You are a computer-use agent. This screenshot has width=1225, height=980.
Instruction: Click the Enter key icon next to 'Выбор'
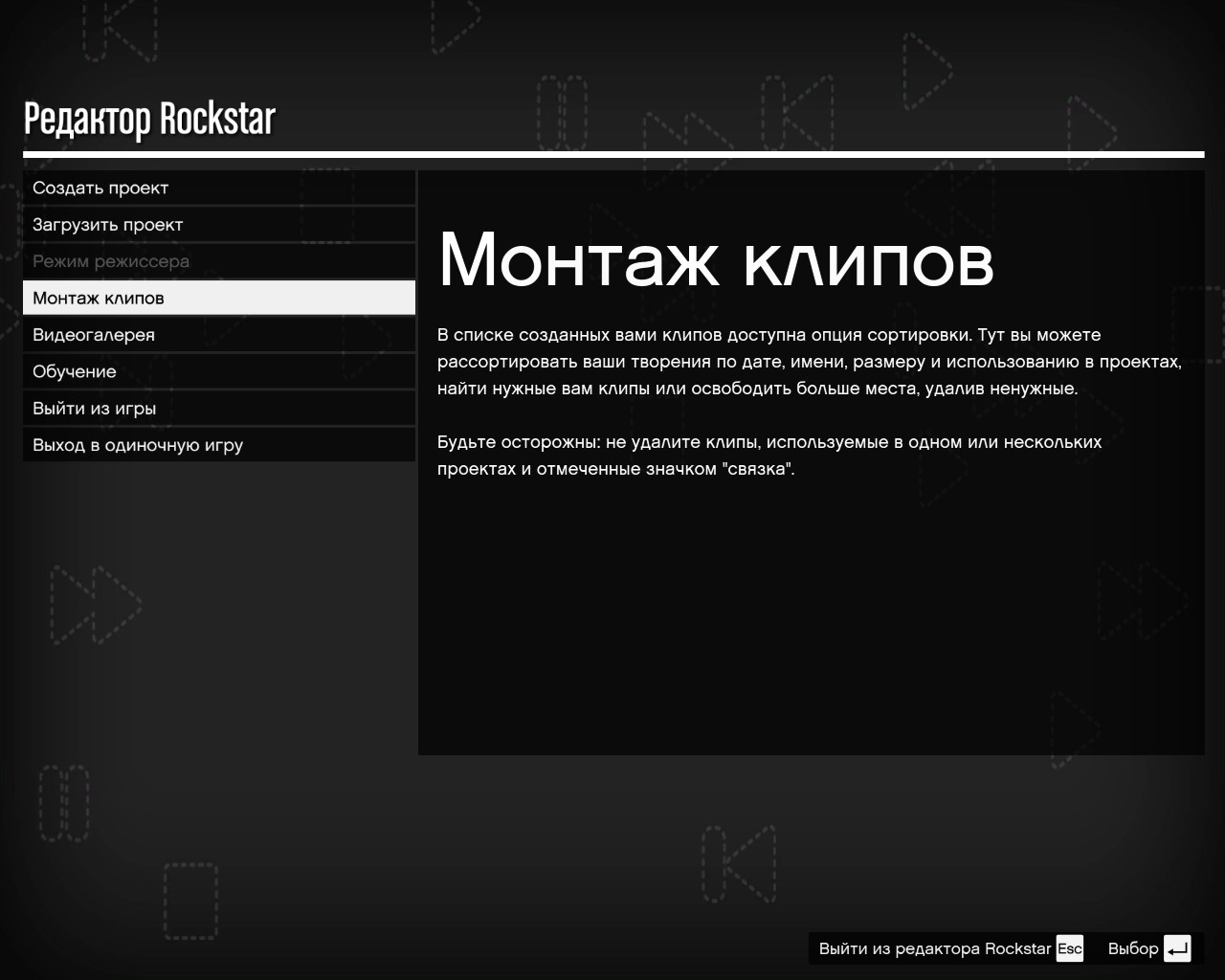point(1177,948)
